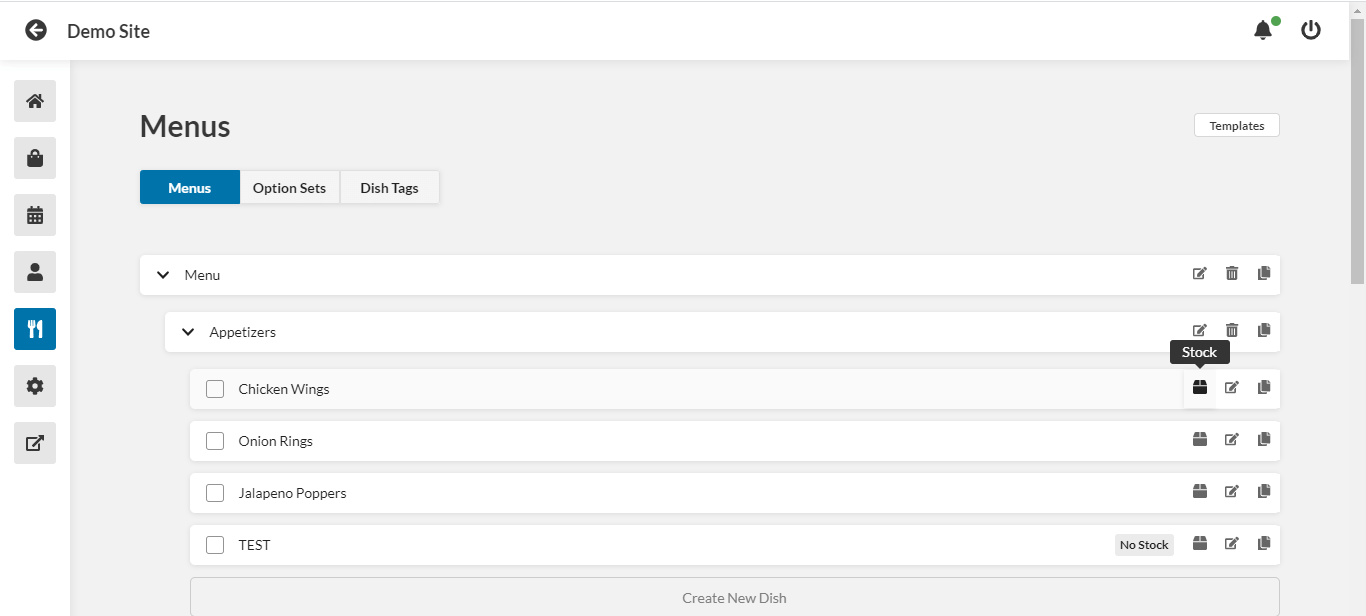Image resolution: width=1366 pixels, height=616 pixels.
Task: Open the Stock icon for Chicken Wings
Action: click(1200, 387)
